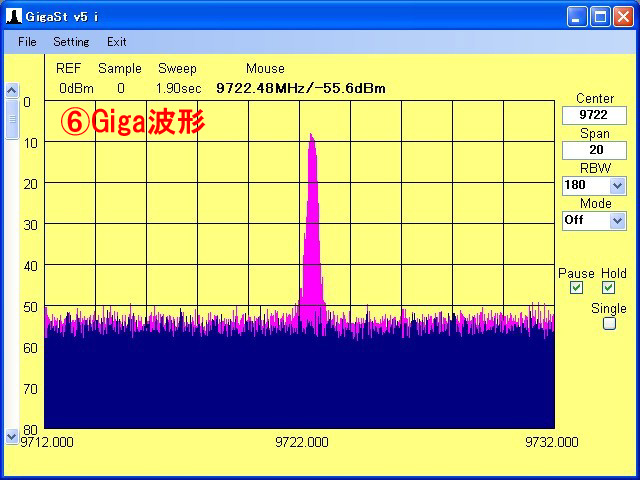This screenshot has width=640, height=480.
Task: Click the 9712.000 start frequency label
Action: 47,442
